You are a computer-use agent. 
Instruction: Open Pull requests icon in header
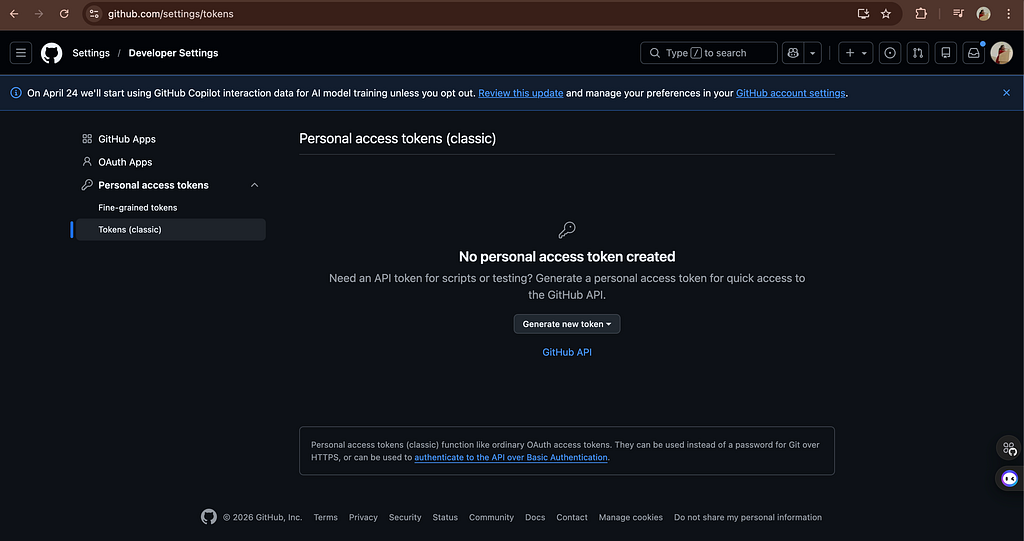(918, 53)
